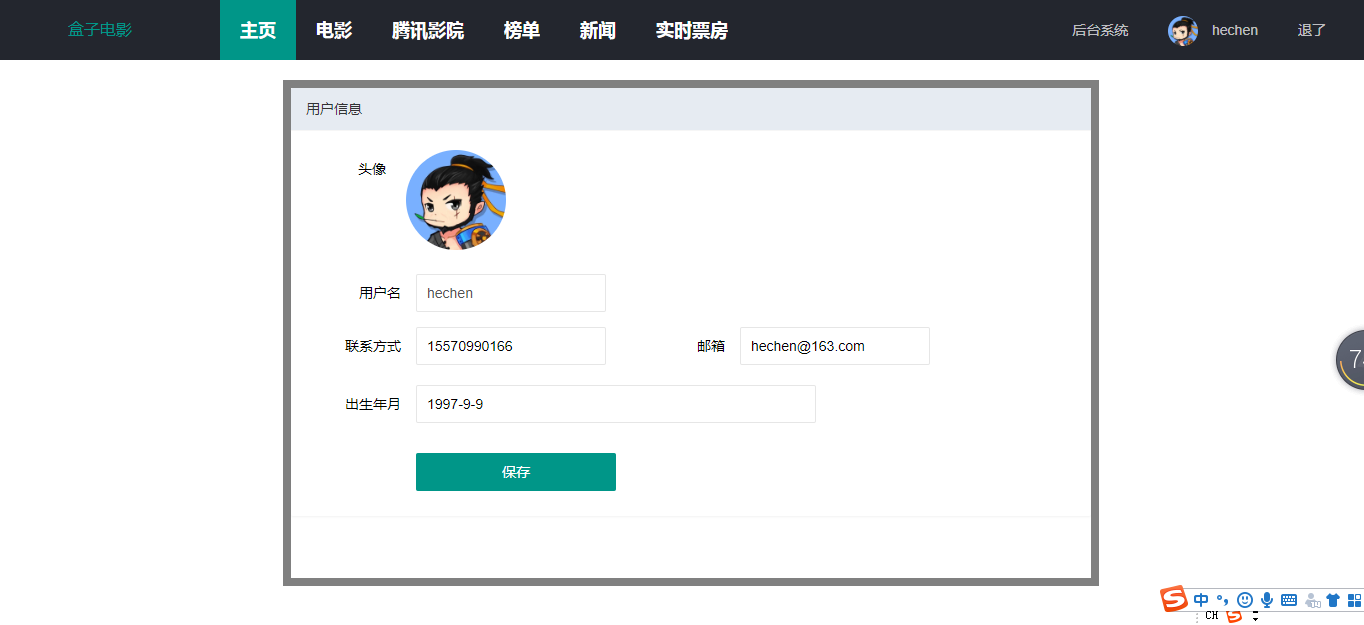Click the 出生年月 label
This screenshot has width=1364, height=625.
point(373,404)
